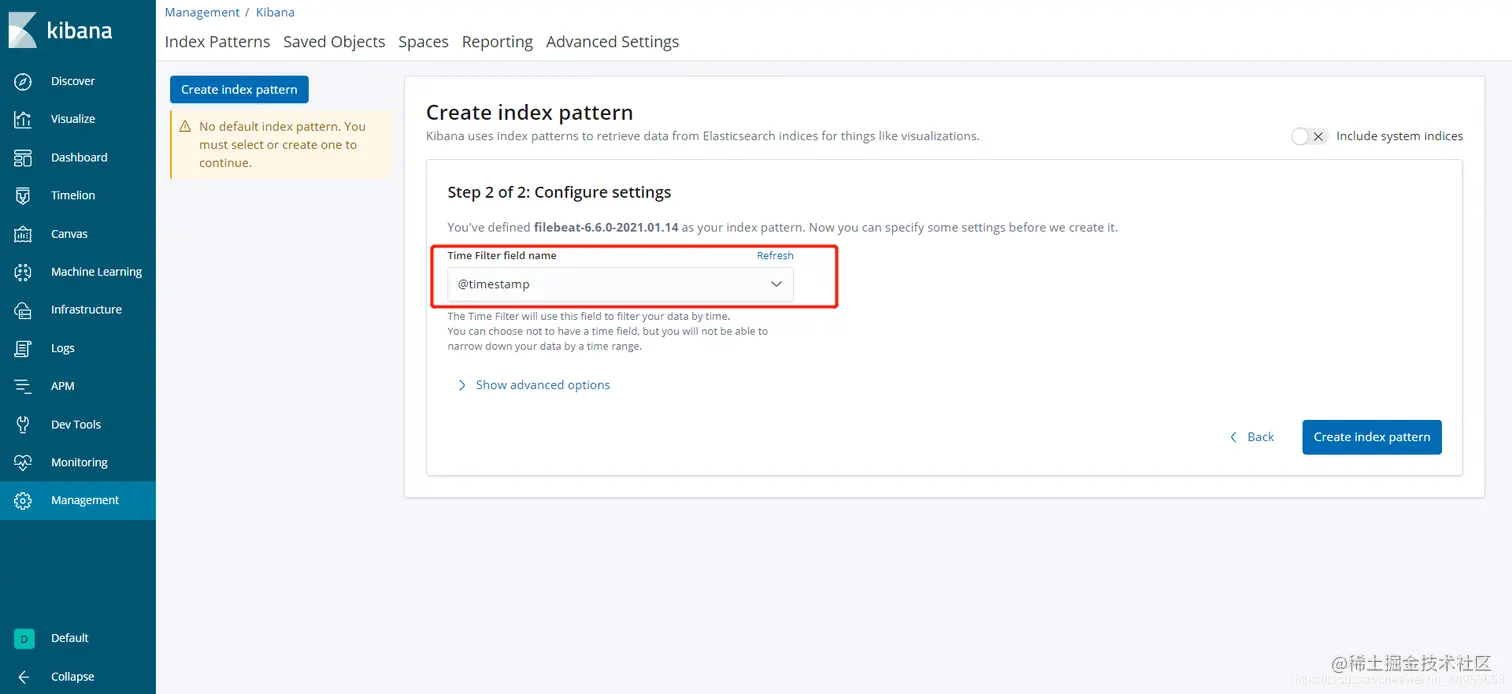Open Visualize via chart icon
Image resolution: width=1512 pixels, height=694 pixels.
pyautogui.click(x=23, y=119)
